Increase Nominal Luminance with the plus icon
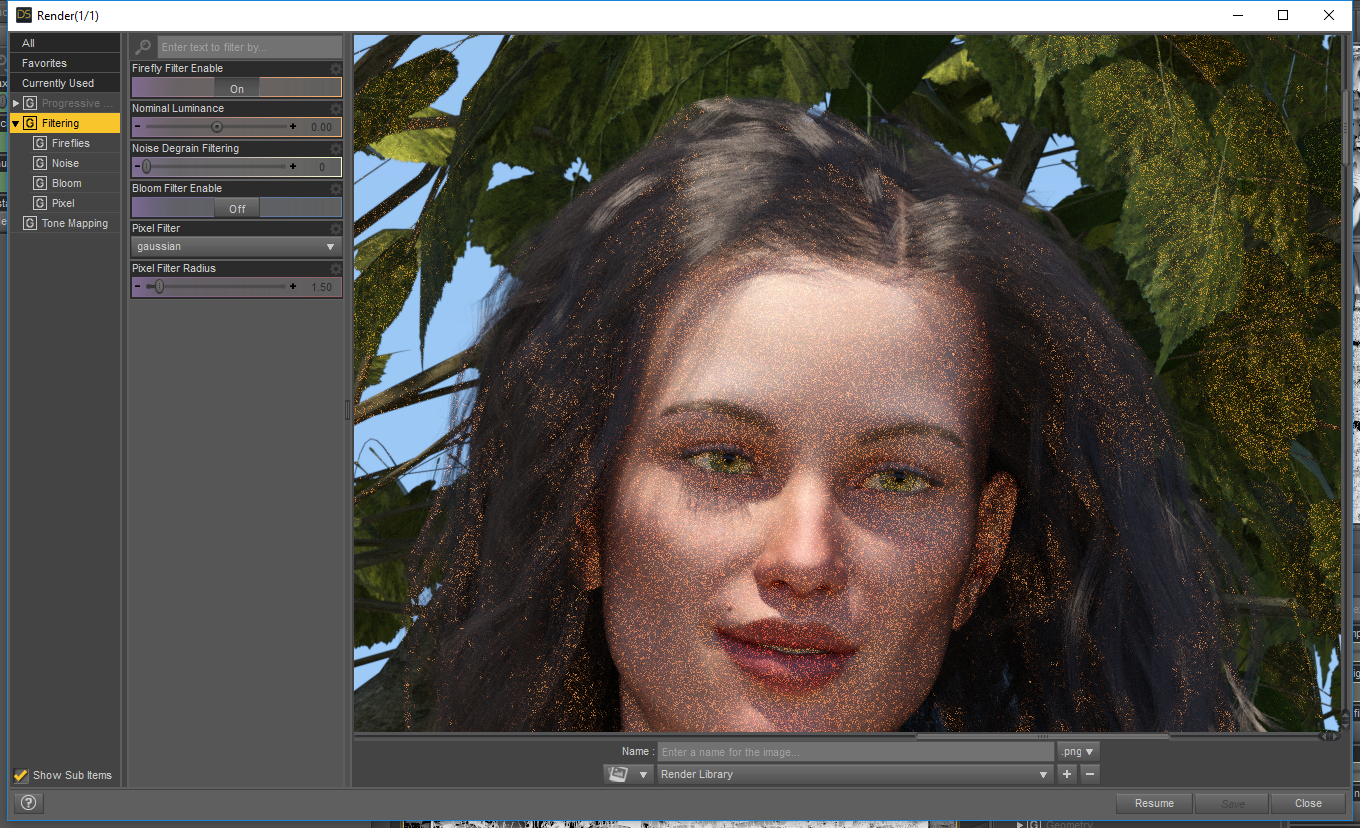 pyautogui.click(x=293, y=127)
